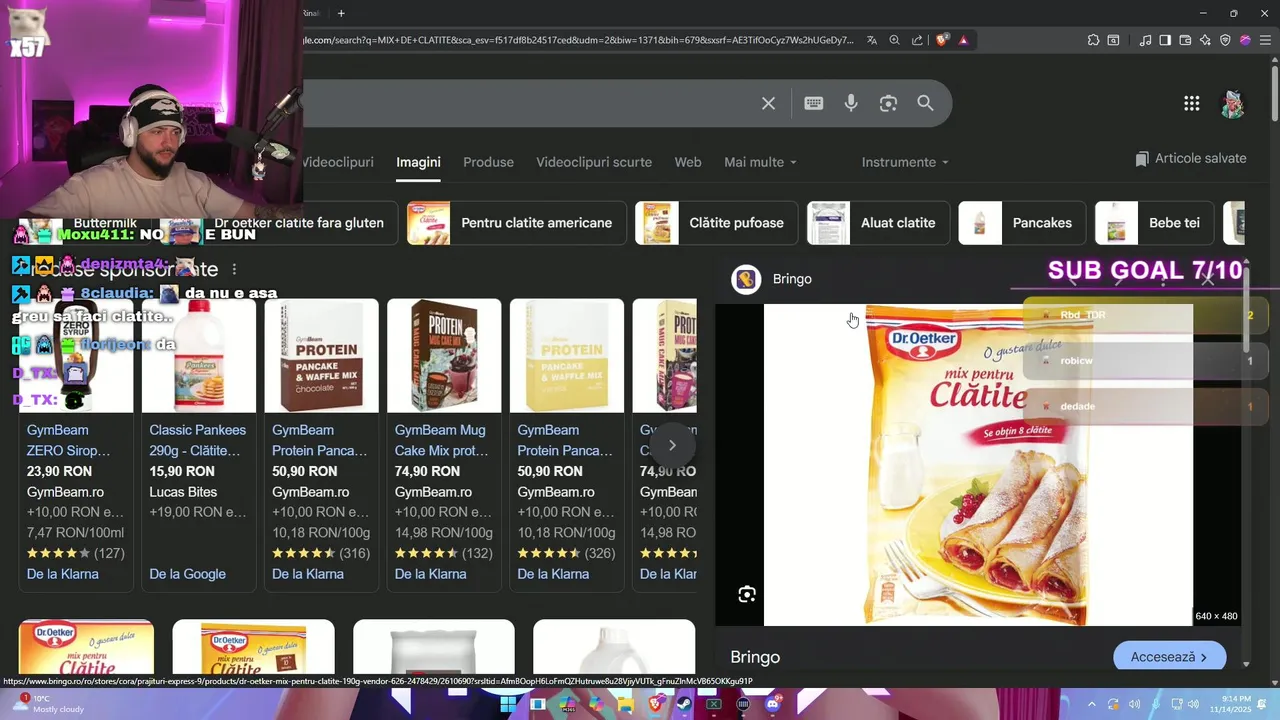Filter by Pancakes chip
This screenshot has width=1280, height=720.
click(x=1022, y=223)
